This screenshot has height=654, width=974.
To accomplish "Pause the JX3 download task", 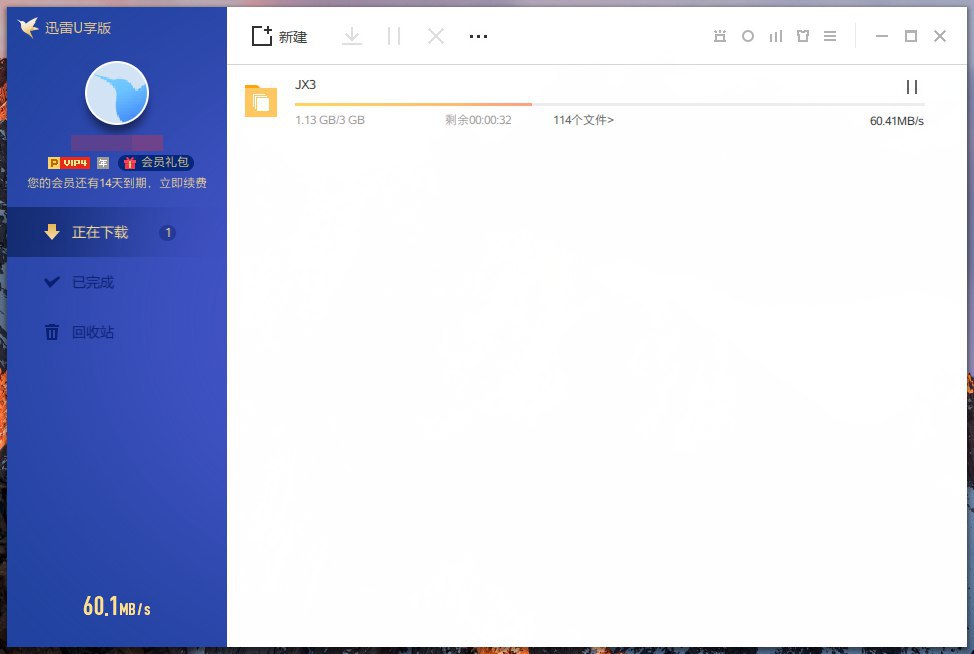I will point(911,87).
